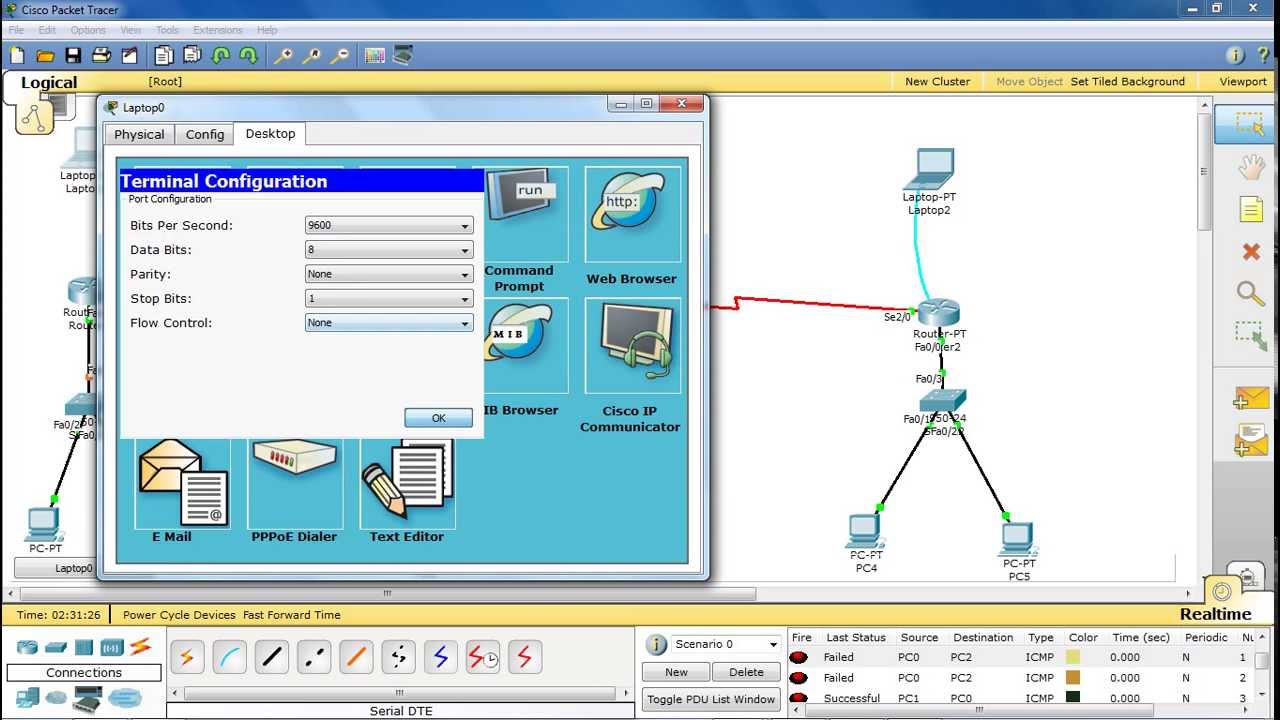Click the green Redo arrow
Viewport: 1280px width, 720px height.
tap(249, 56)
